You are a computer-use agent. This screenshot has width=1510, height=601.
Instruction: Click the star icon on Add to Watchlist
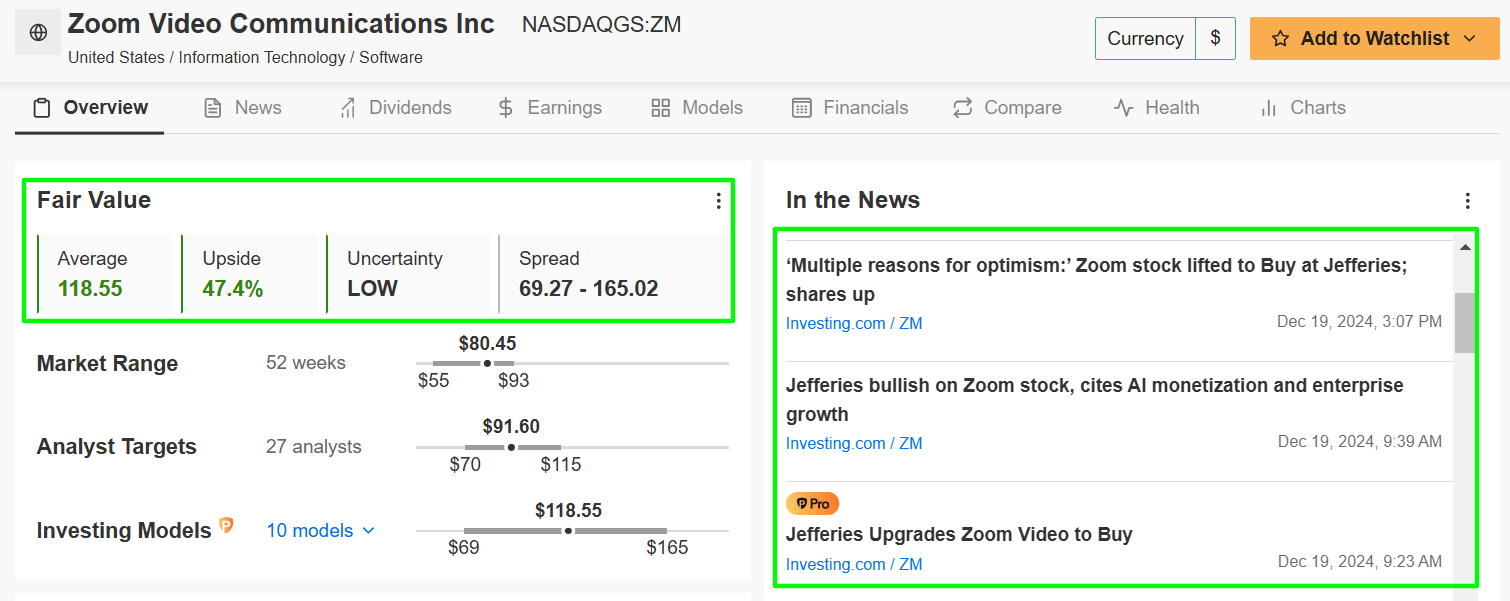pos(1280,39)
